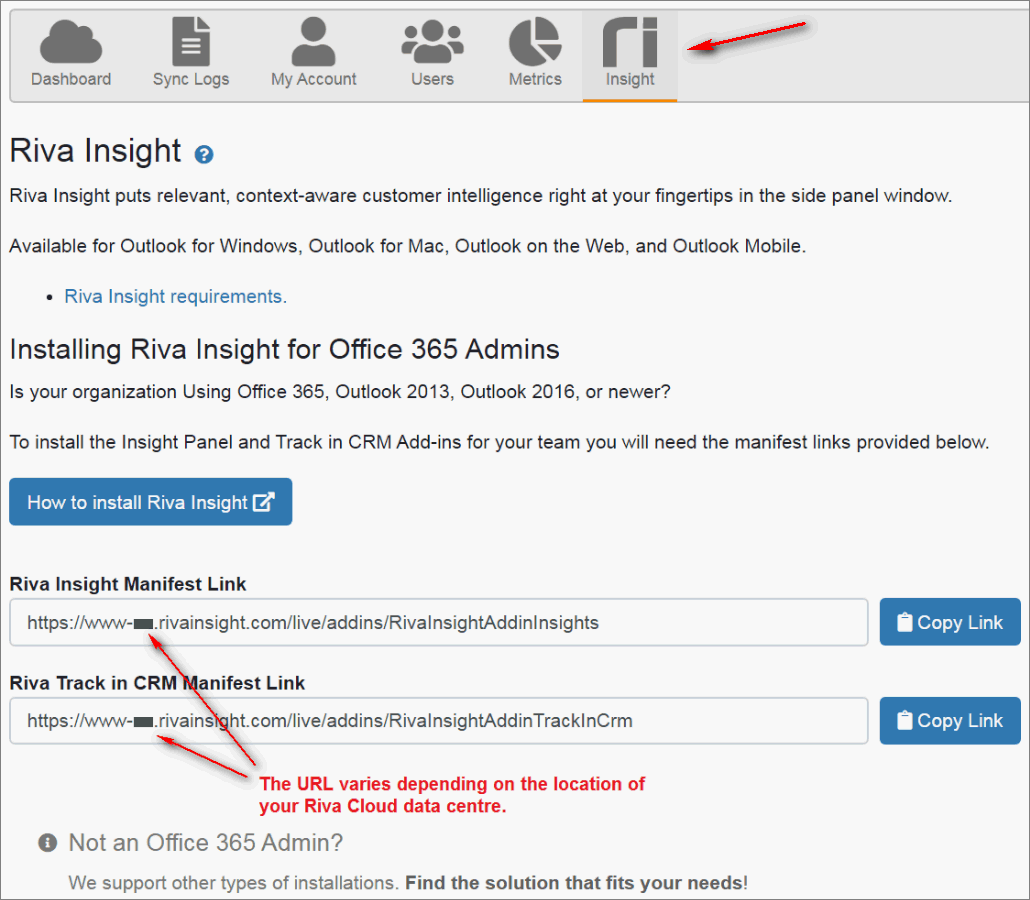Switch to the Sync Logs tab label
The image size is (1030, 900).
191,79
